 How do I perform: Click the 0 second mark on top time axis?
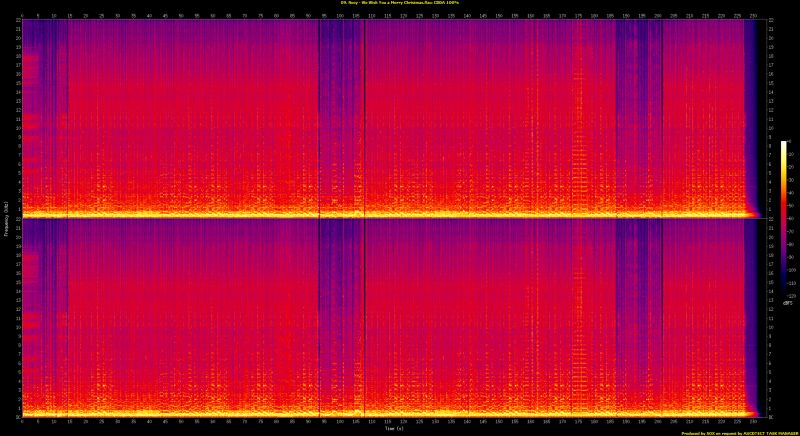[x=22, y=15]
